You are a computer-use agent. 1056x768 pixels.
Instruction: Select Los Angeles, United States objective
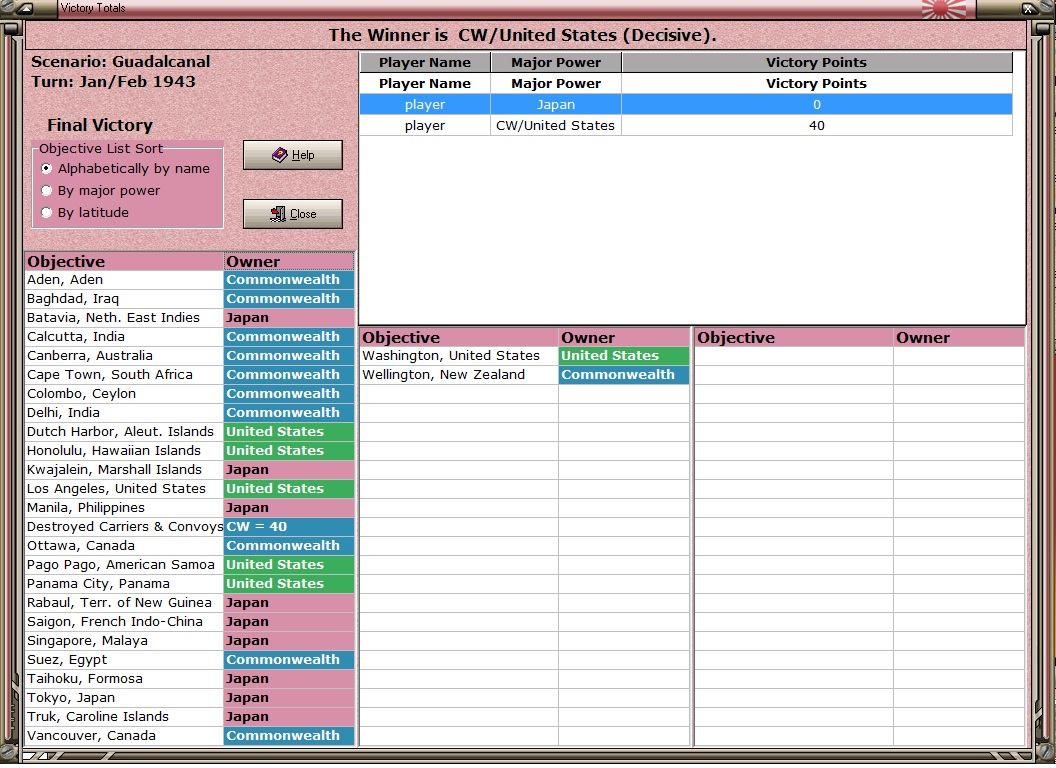124,488
